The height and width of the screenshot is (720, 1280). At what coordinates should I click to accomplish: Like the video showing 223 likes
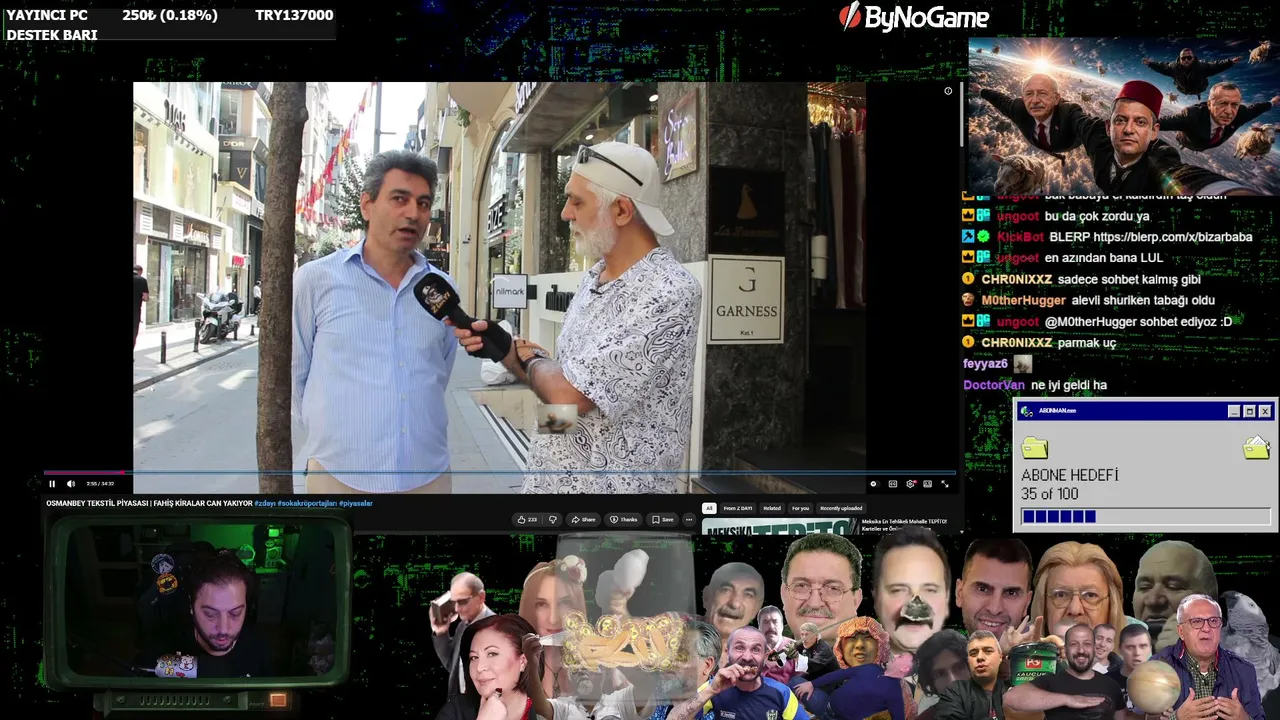coord(527,520)
